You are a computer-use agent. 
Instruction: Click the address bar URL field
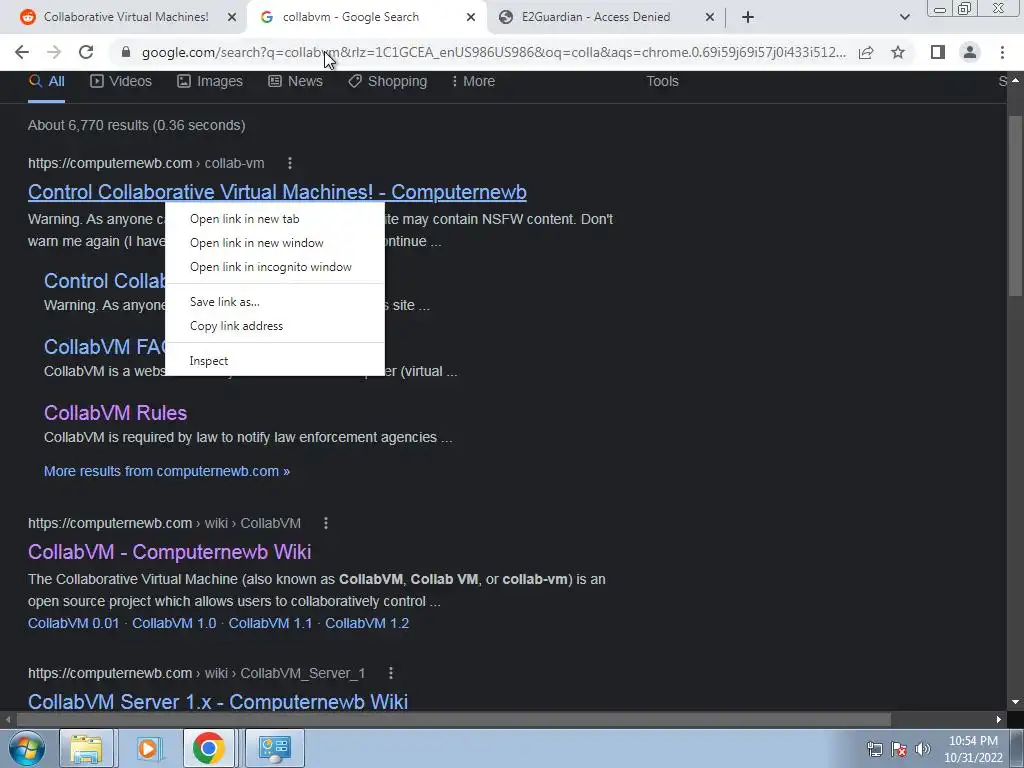[x=493, y=52]
